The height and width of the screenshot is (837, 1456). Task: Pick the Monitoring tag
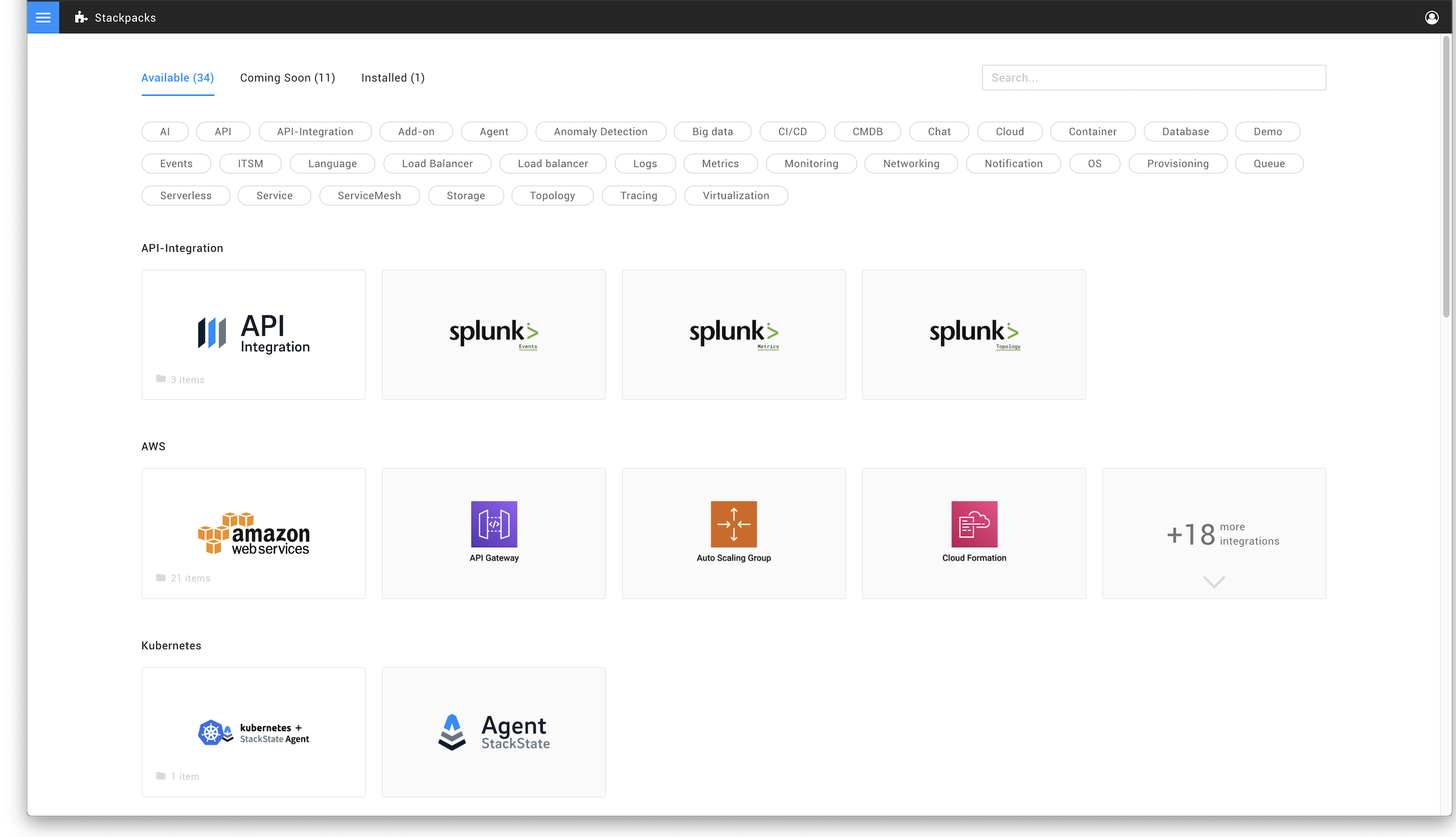(x=811, y=164)
